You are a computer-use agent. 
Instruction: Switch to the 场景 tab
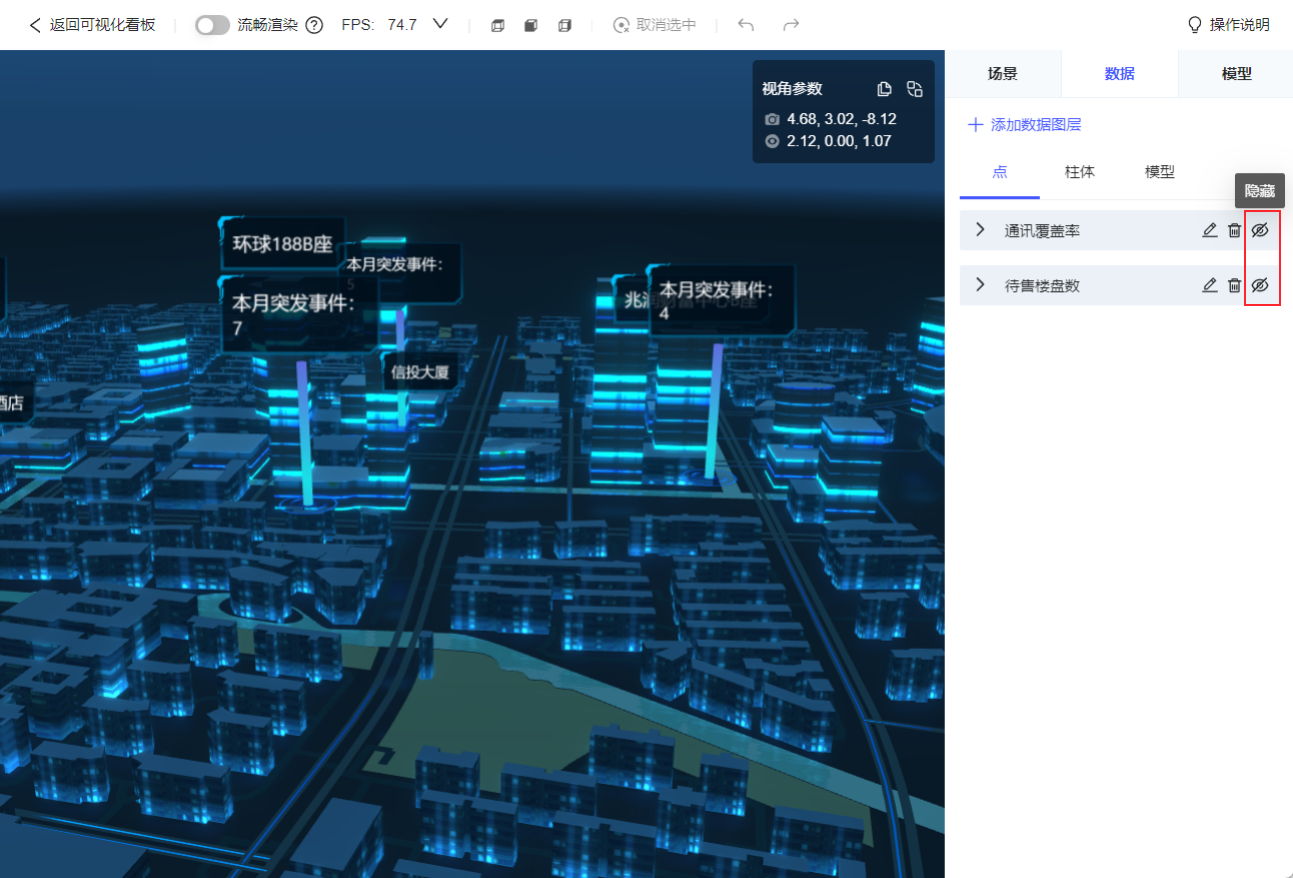tap(1002, 74)
